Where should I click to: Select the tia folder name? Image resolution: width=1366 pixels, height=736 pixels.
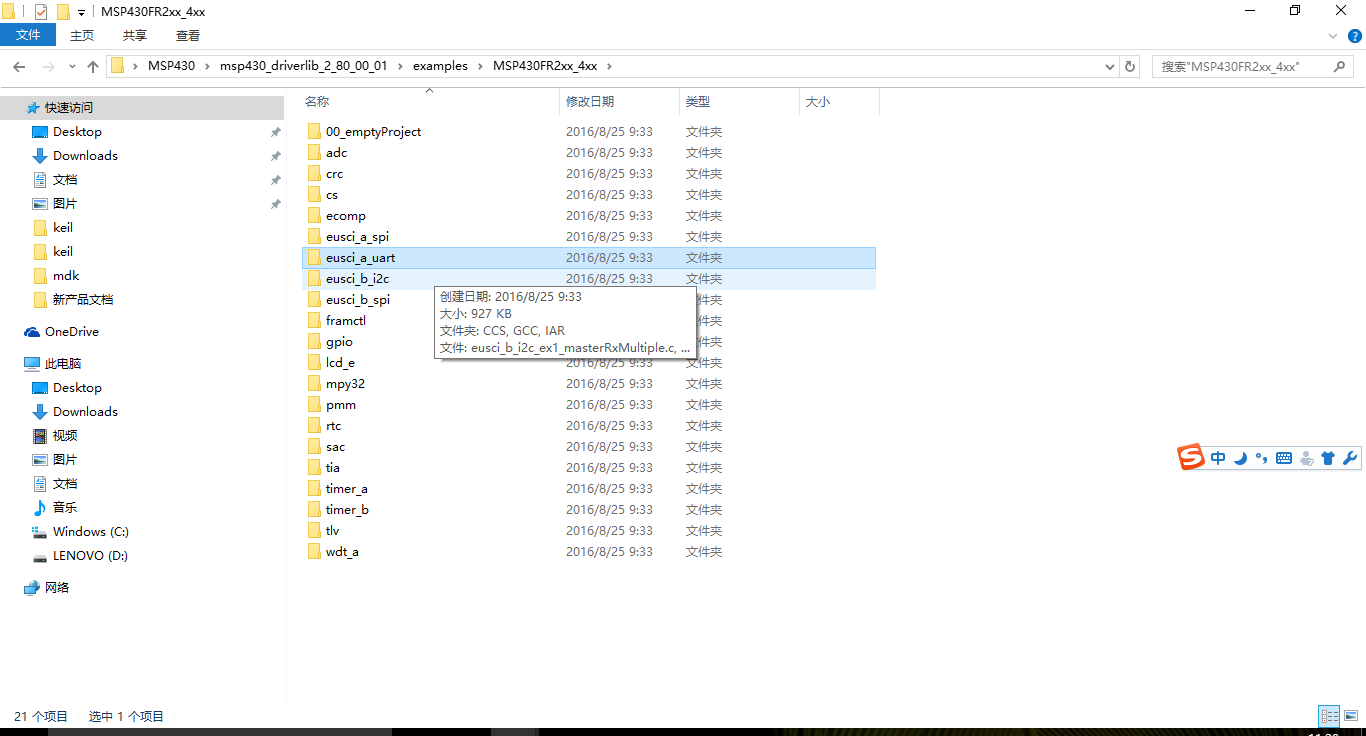(333, 468)
